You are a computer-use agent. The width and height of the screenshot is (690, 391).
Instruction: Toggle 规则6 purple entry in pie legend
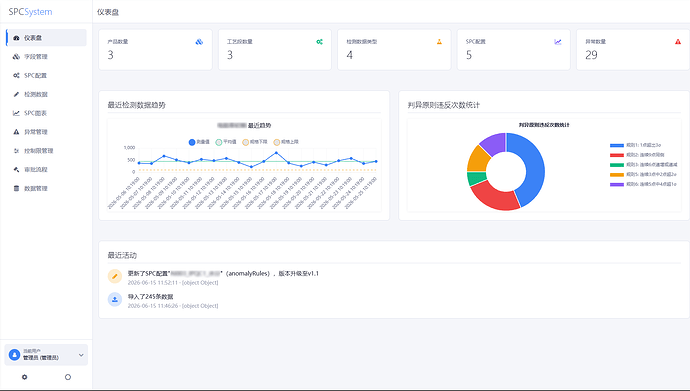pyautogui.click(x=643, y=184)
